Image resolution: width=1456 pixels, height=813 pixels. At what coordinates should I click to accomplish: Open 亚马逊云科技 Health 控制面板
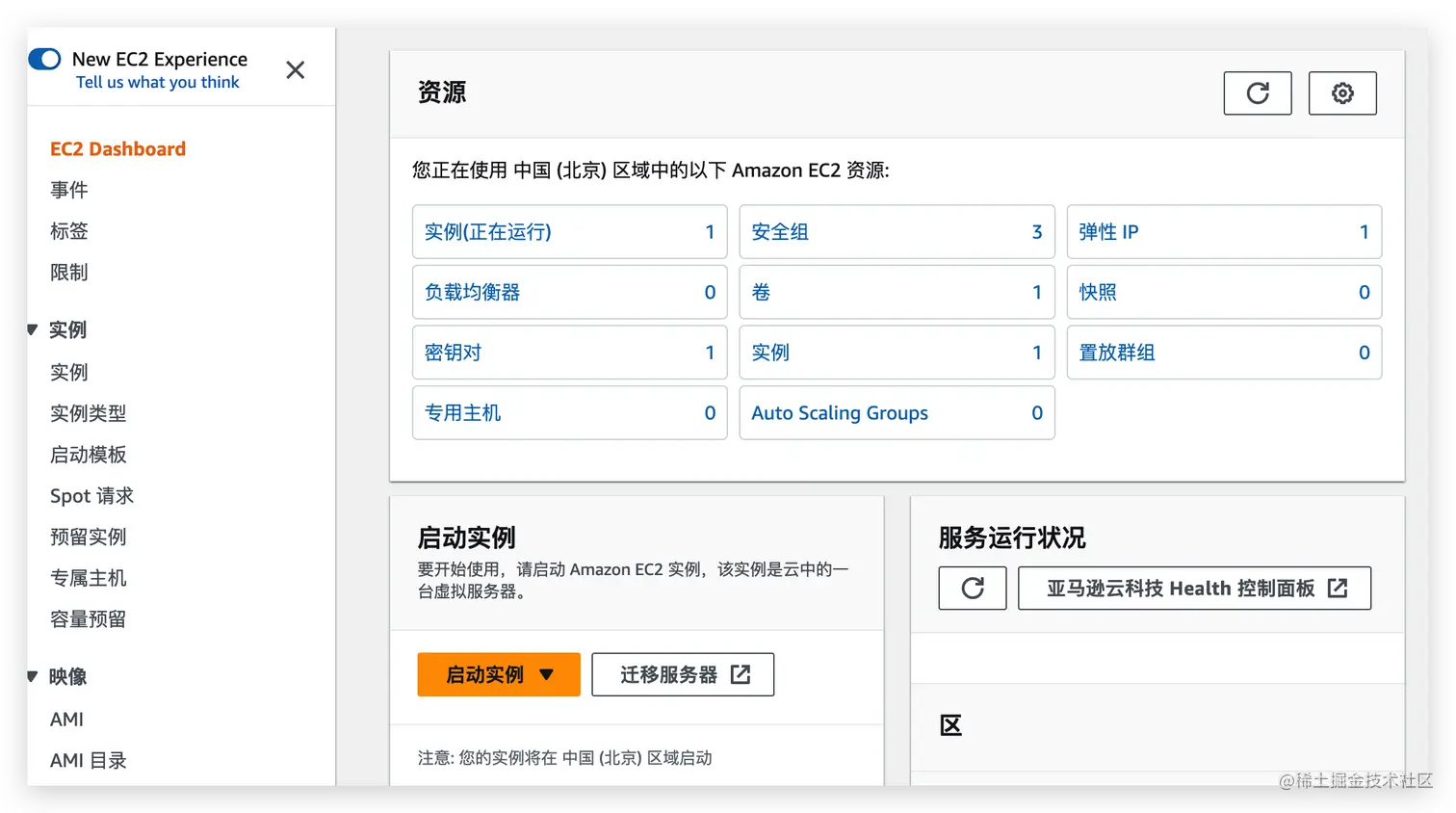[x=1194, y=589]
